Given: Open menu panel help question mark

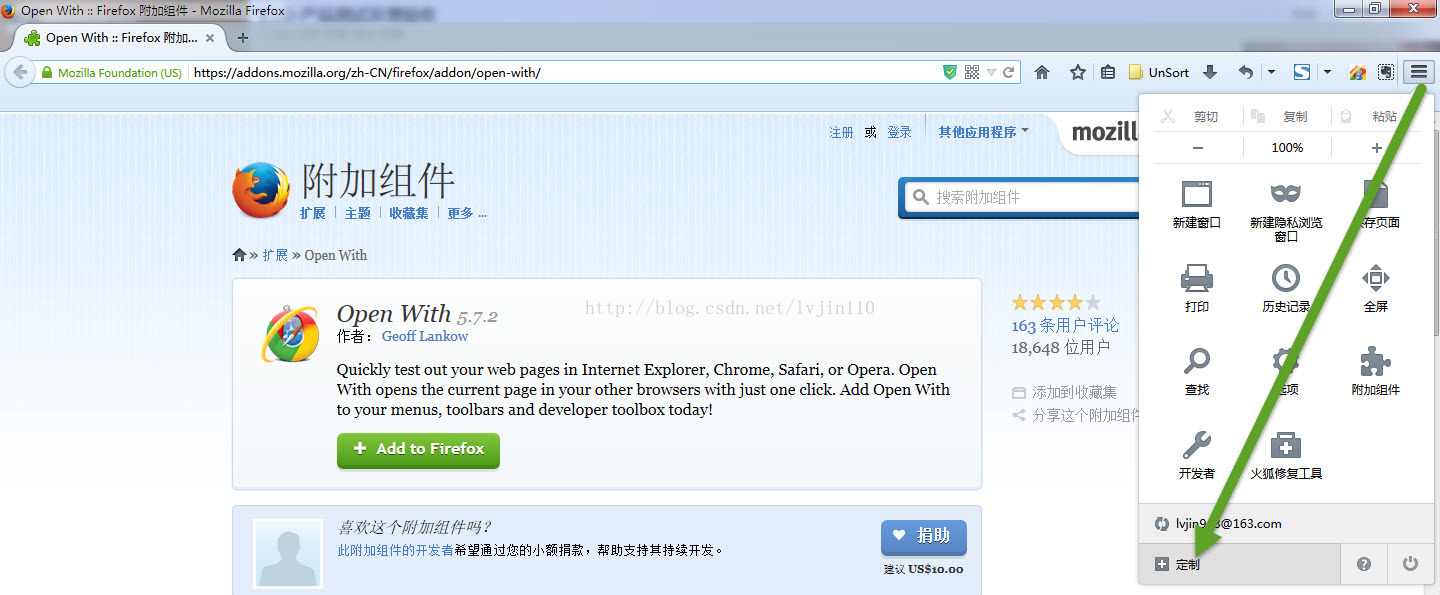Looking at the screenshot, I should tap(1364, 564).
